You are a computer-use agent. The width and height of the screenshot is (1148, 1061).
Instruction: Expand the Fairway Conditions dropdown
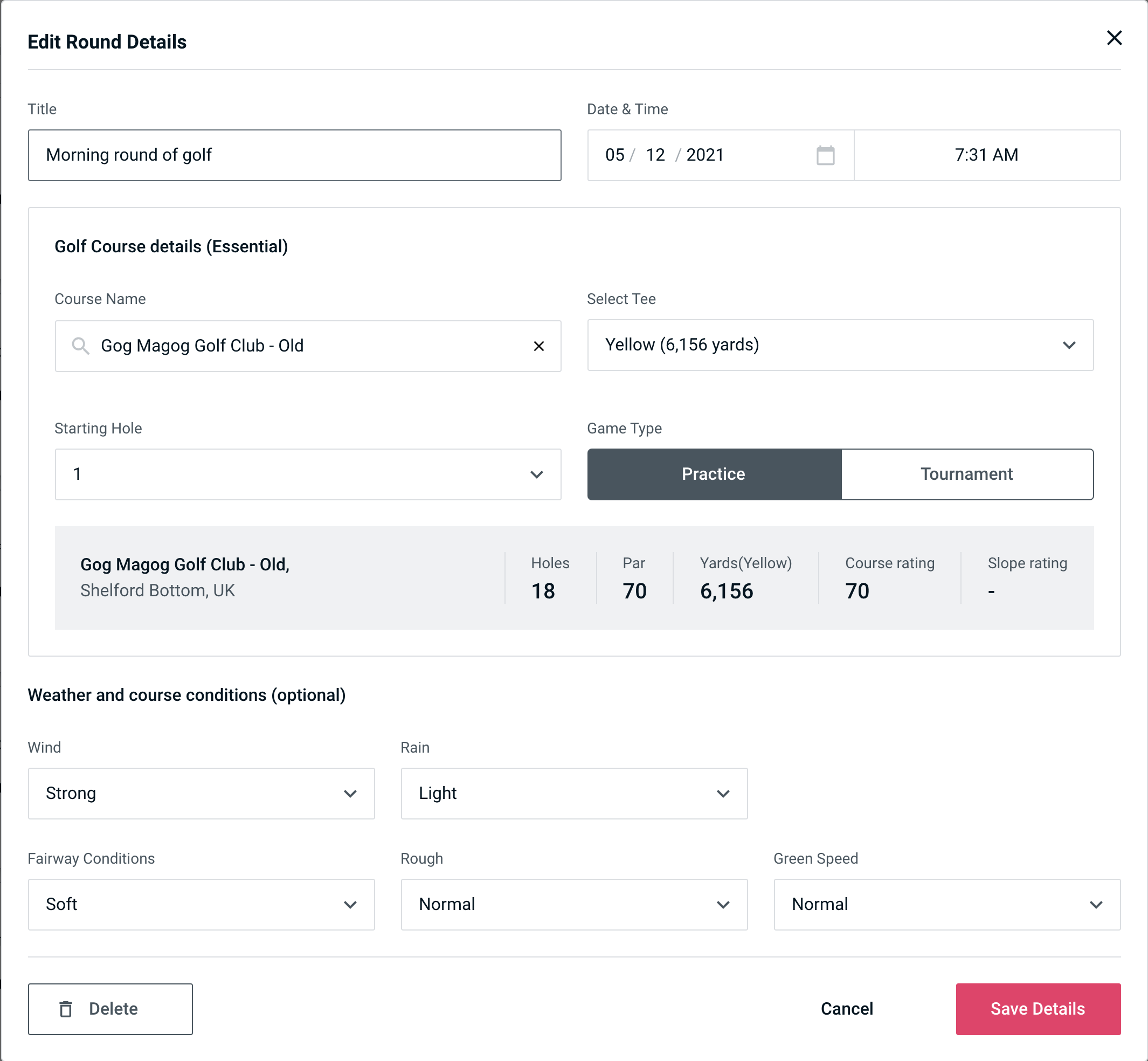point(201,904)
